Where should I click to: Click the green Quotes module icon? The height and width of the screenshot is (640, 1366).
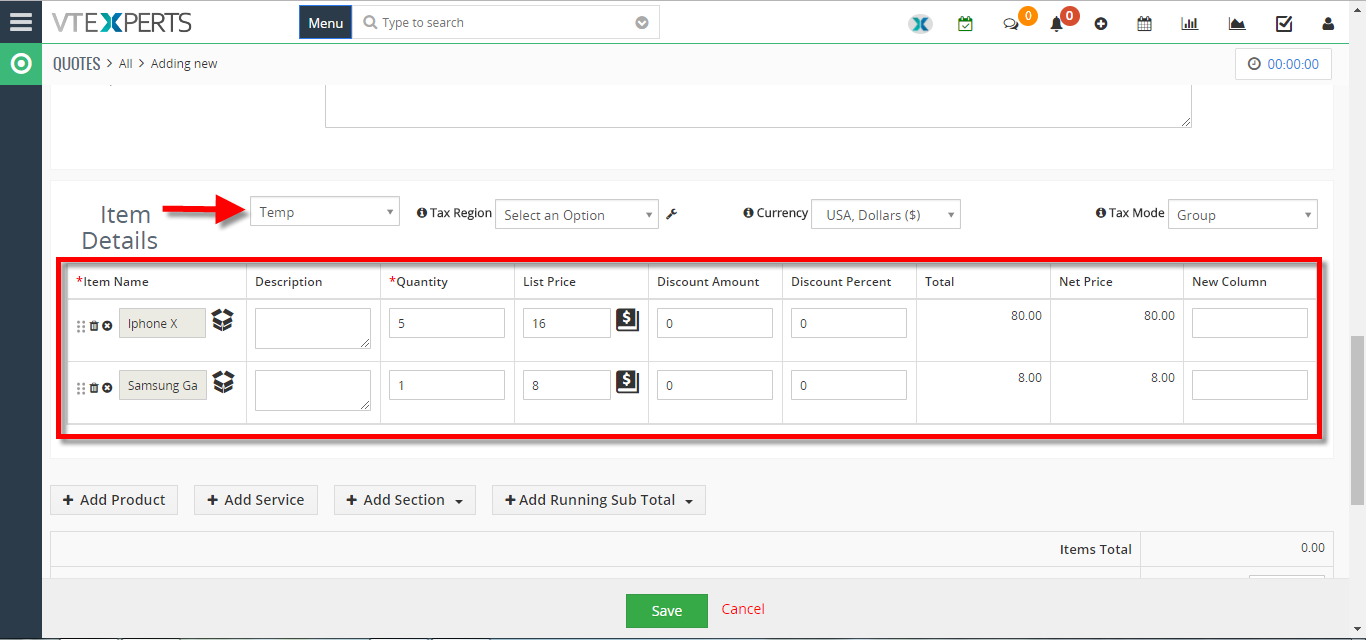coord(21,65)
